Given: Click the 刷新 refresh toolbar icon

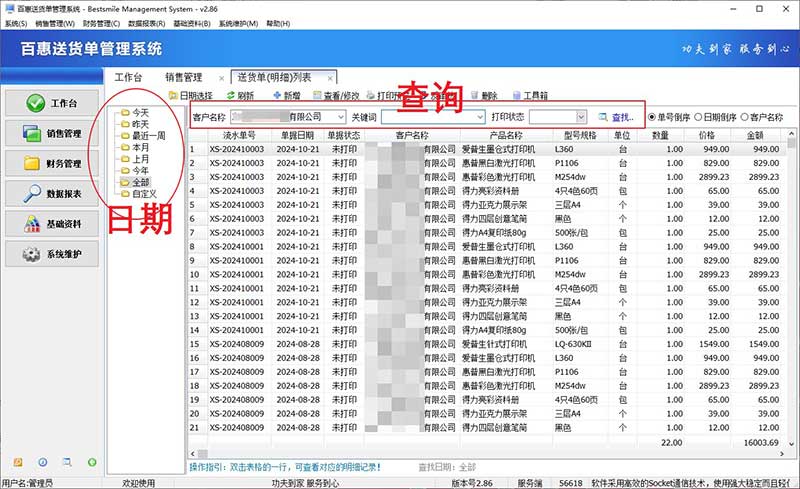Looking at the screenshot, I should point(239,96).
